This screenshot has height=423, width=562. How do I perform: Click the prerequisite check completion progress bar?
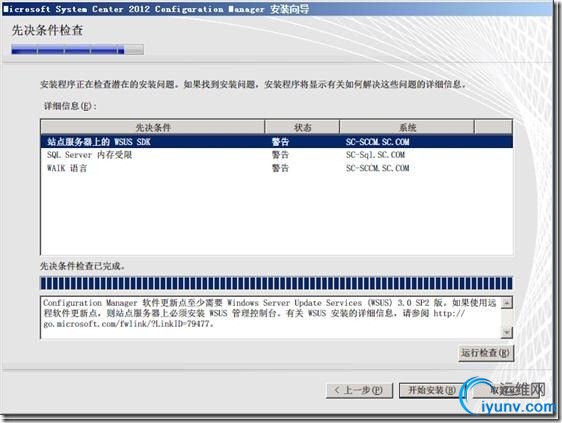(276, 283)
